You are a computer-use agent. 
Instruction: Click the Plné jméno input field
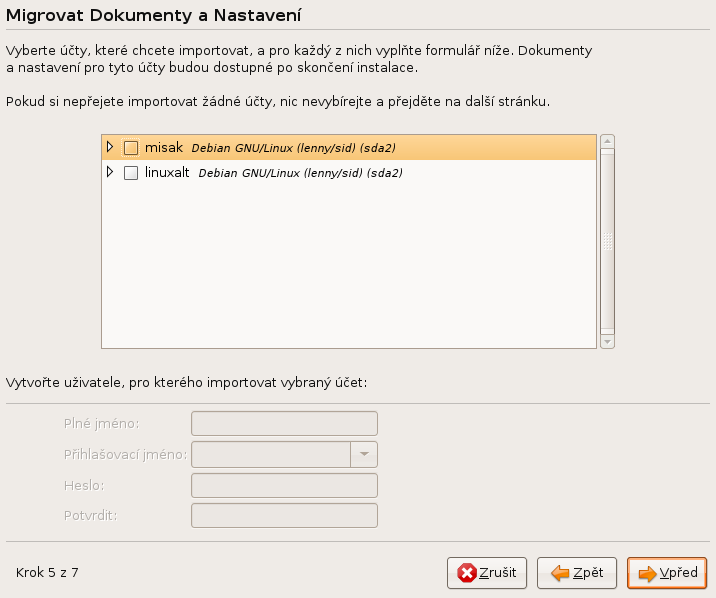pyautogui.click(x=284, y=424)
